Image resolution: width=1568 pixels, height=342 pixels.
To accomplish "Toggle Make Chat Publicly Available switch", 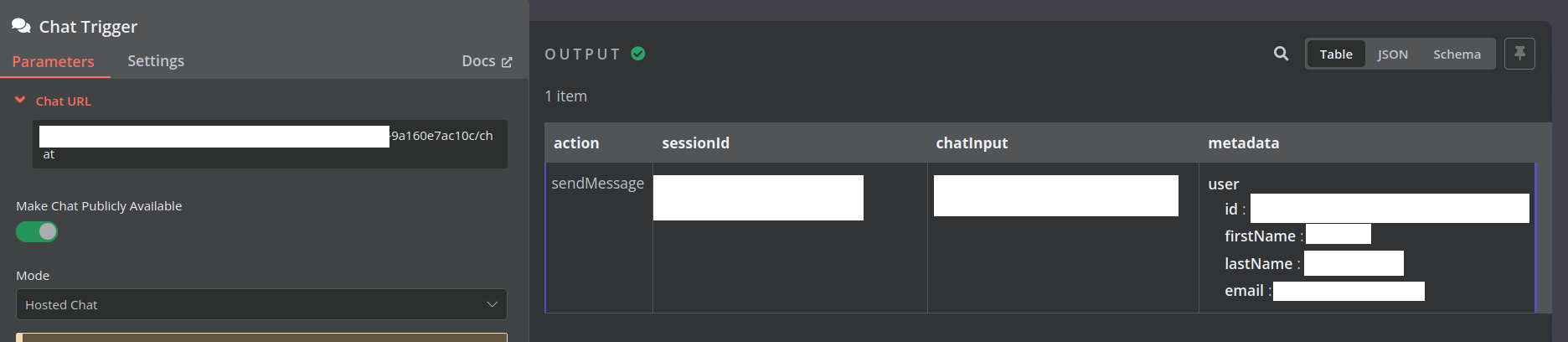I will [x=37, y=231].
